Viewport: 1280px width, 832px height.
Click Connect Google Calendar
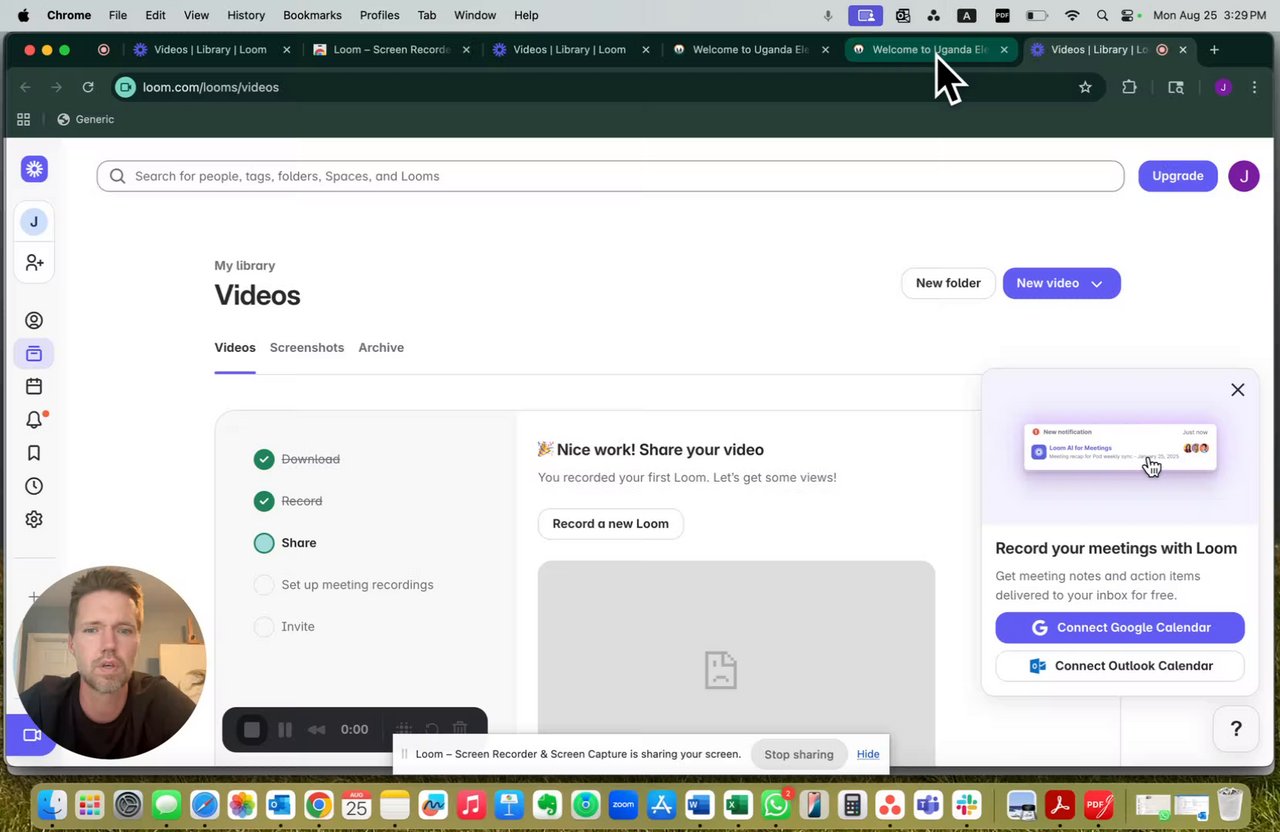tap(1120, 628)
